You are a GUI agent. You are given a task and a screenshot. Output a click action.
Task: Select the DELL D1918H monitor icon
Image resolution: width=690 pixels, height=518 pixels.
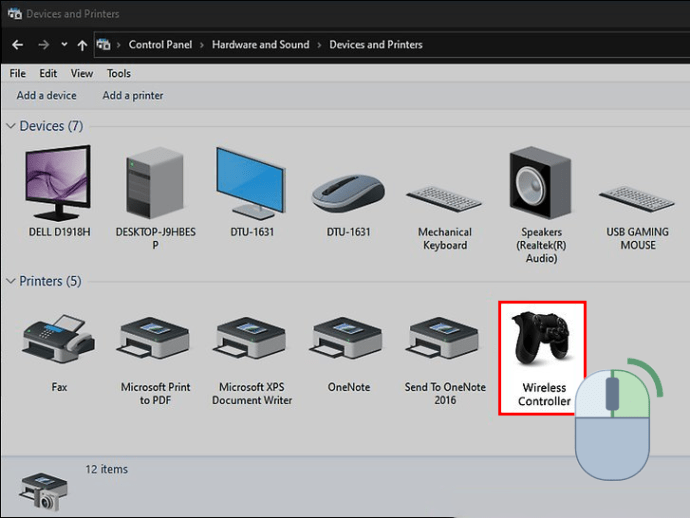pos(58,183)
